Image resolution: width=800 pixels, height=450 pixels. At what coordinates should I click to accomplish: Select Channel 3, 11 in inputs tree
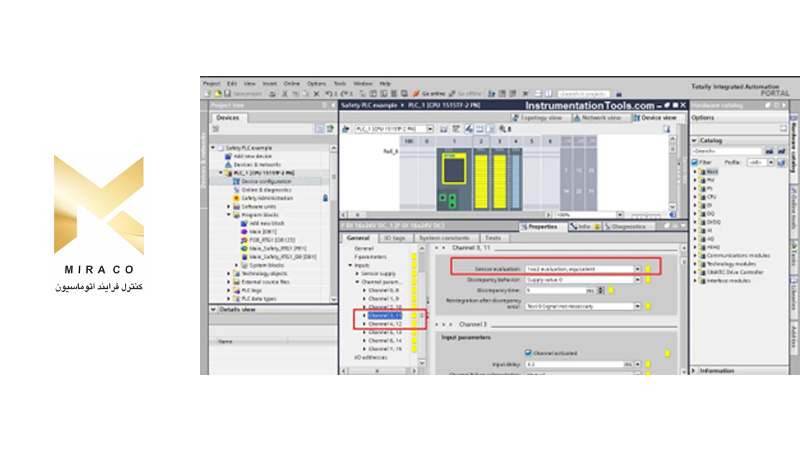point(385,315)
